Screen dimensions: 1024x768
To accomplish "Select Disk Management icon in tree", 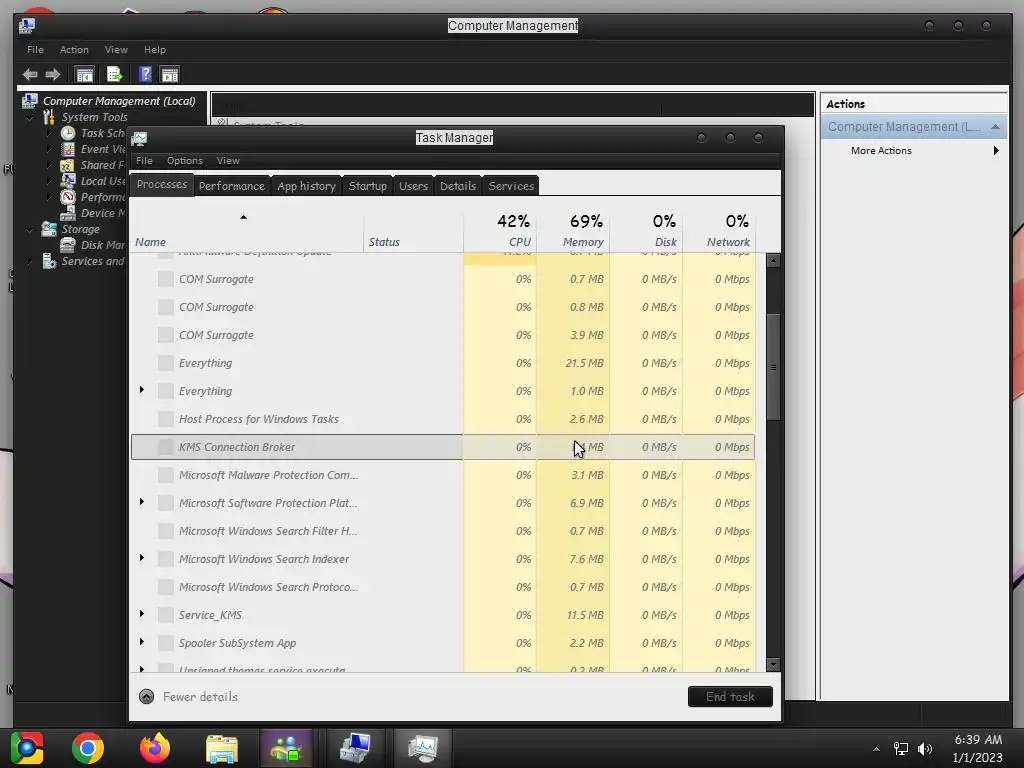I will point(68,245).
